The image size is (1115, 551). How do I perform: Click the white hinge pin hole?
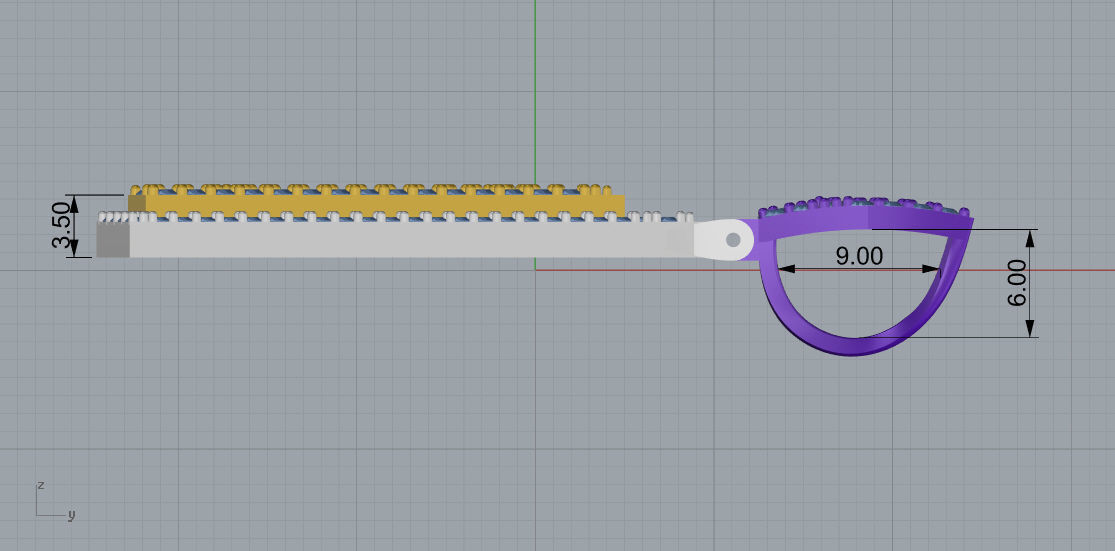[x=733, y=240]
